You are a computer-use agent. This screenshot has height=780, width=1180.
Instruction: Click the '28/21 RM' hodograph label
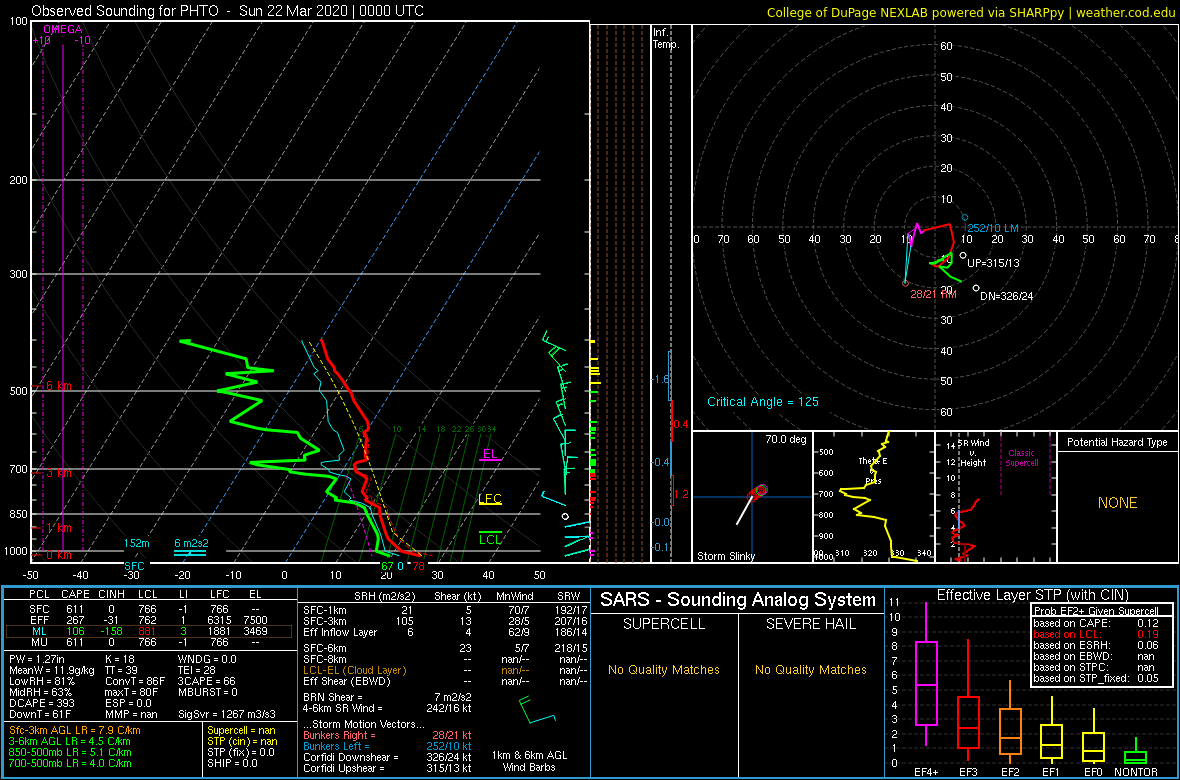(932, 294)
